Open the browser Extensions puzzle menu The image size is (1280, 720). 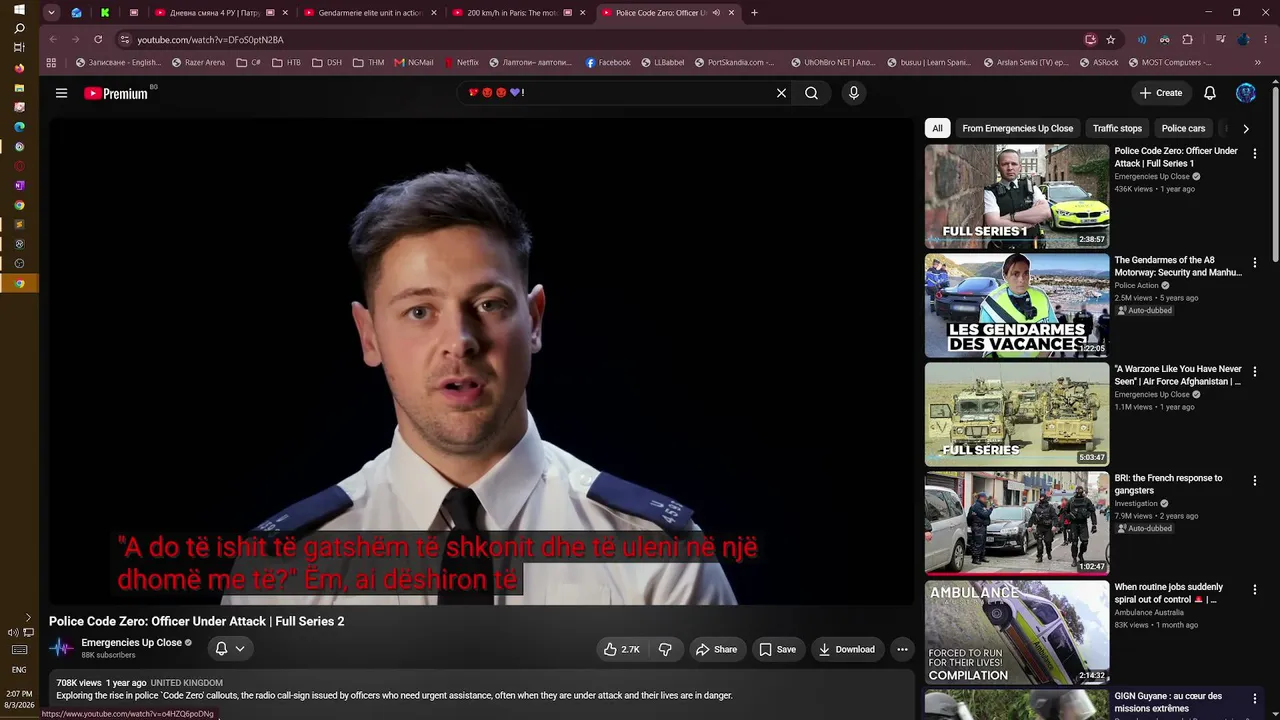(x=1187, y=39)
